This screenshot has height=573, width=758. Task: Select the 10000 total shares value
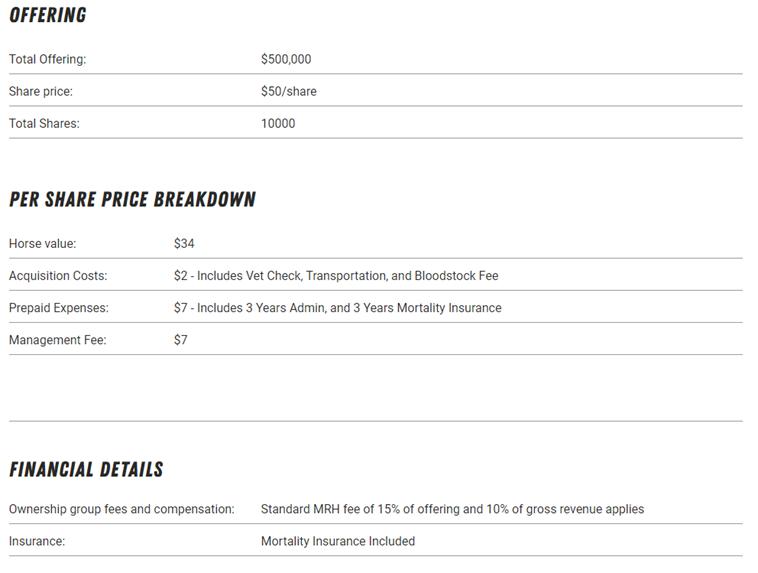[278, 123]
